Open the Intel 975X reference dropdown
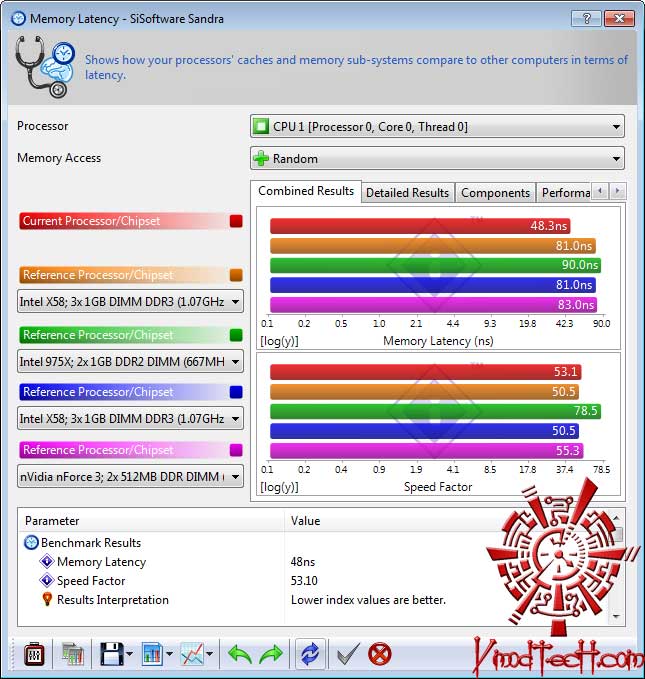 point(130,362)
